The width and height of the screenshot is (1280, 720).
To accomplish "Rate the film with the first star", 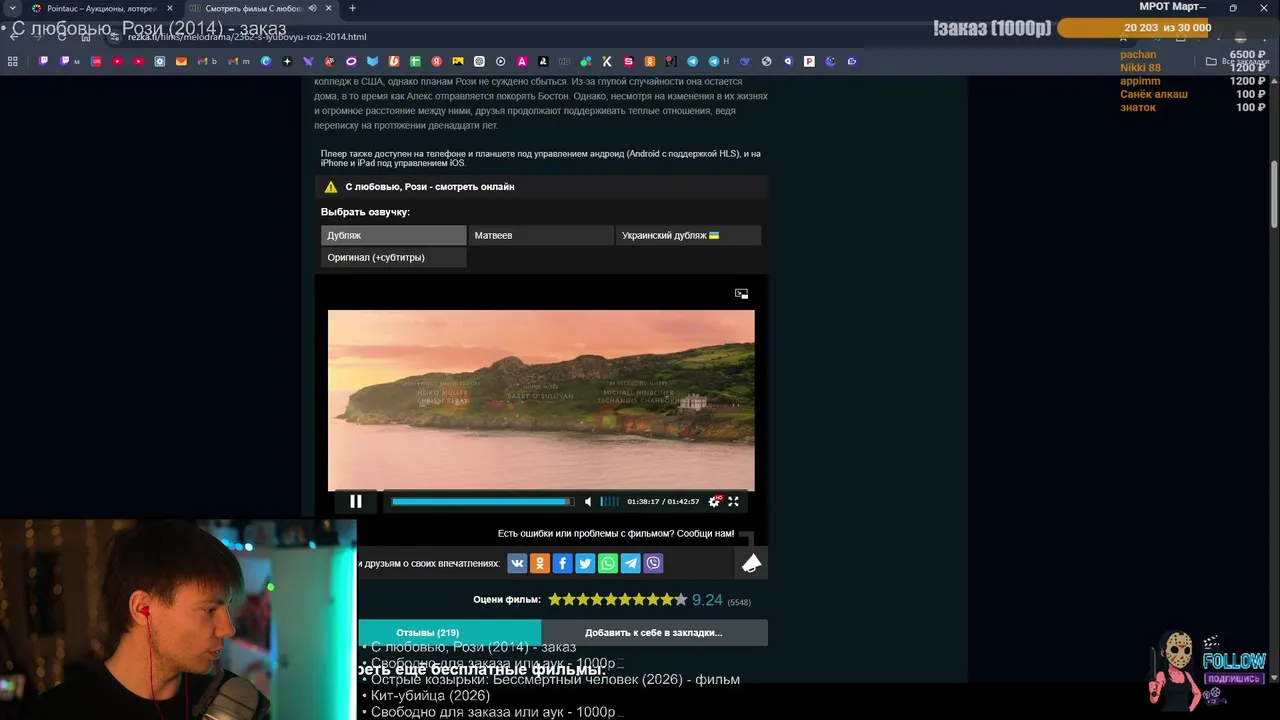I will click(x=555, y=600).
